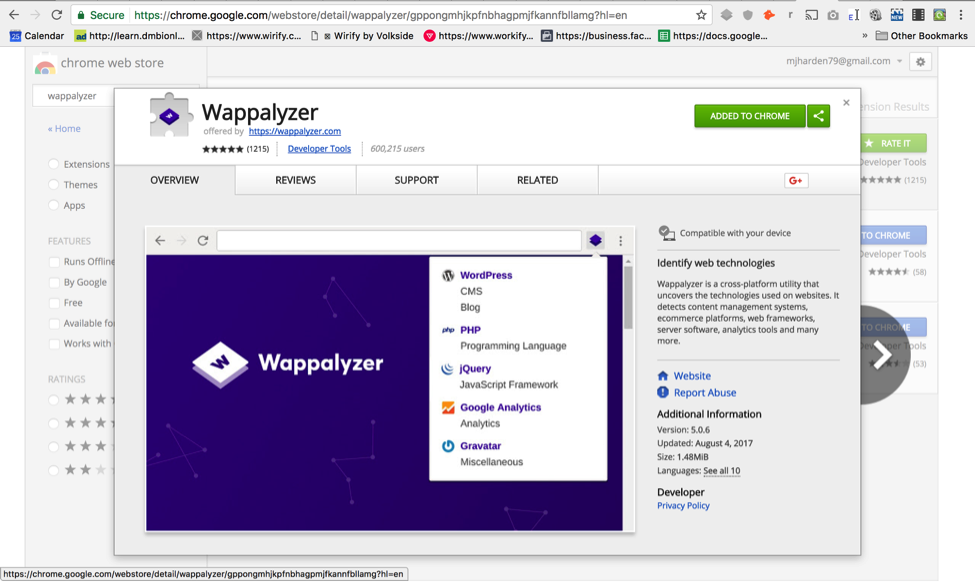The height and width of the screenshot is (582, 975).
Task: Check the Available for Android feature checkbox
Action: tap(54, 323)
